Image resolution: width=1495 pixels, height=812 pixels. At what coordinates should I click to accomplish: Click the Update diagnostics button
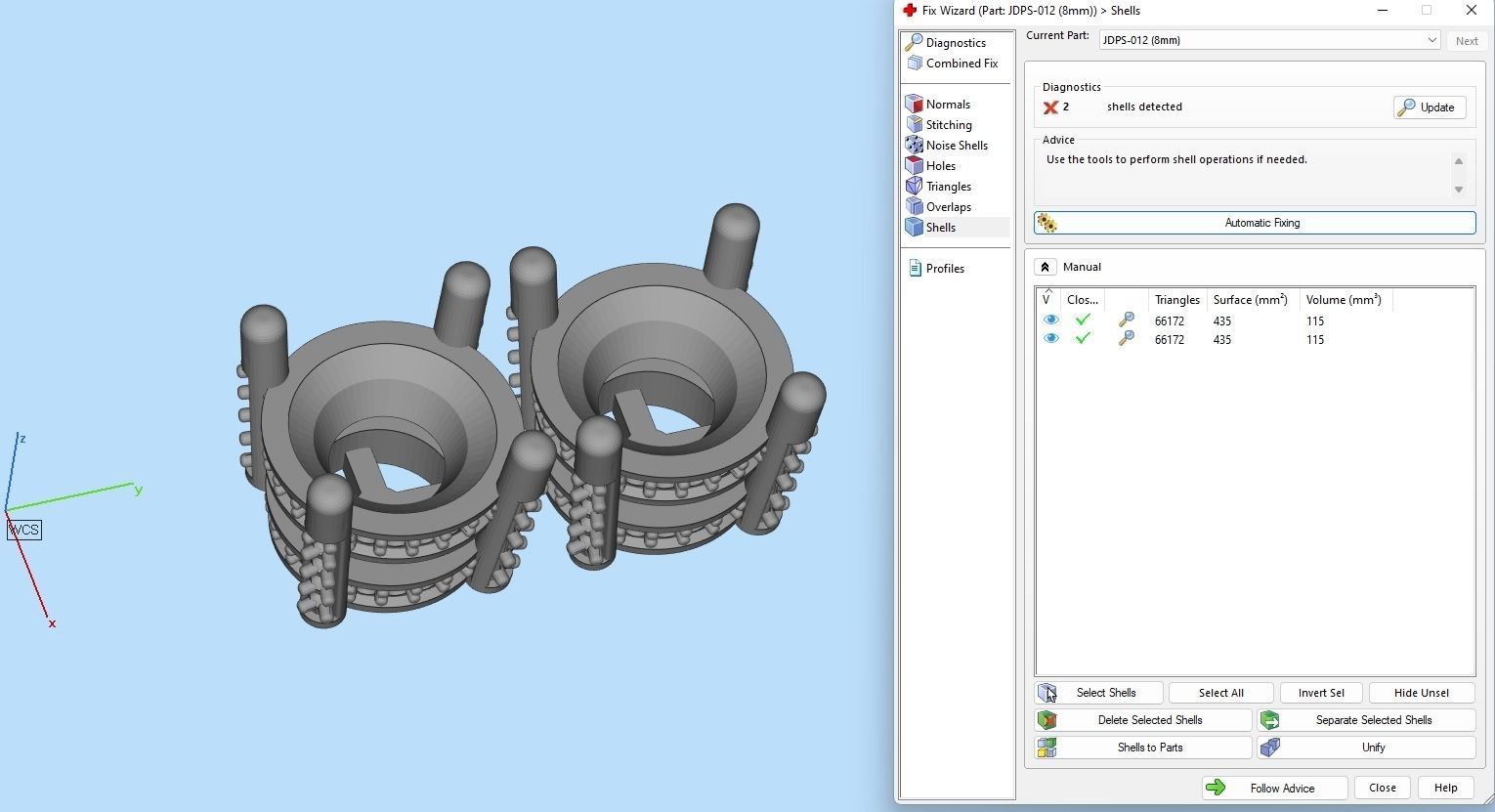pos(1430,107)
